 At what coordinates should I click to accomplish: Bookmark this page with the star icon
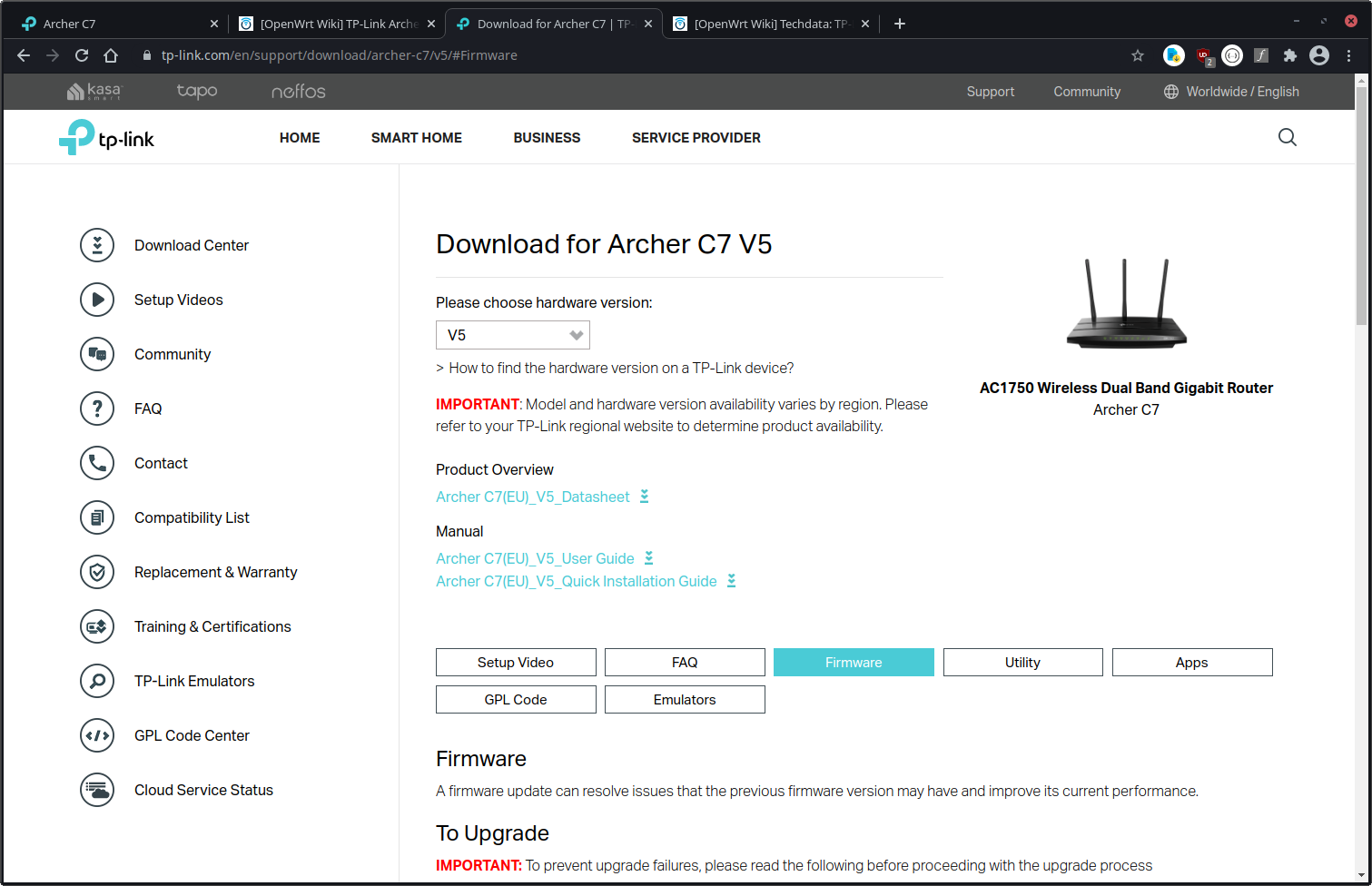point(1138,55)
